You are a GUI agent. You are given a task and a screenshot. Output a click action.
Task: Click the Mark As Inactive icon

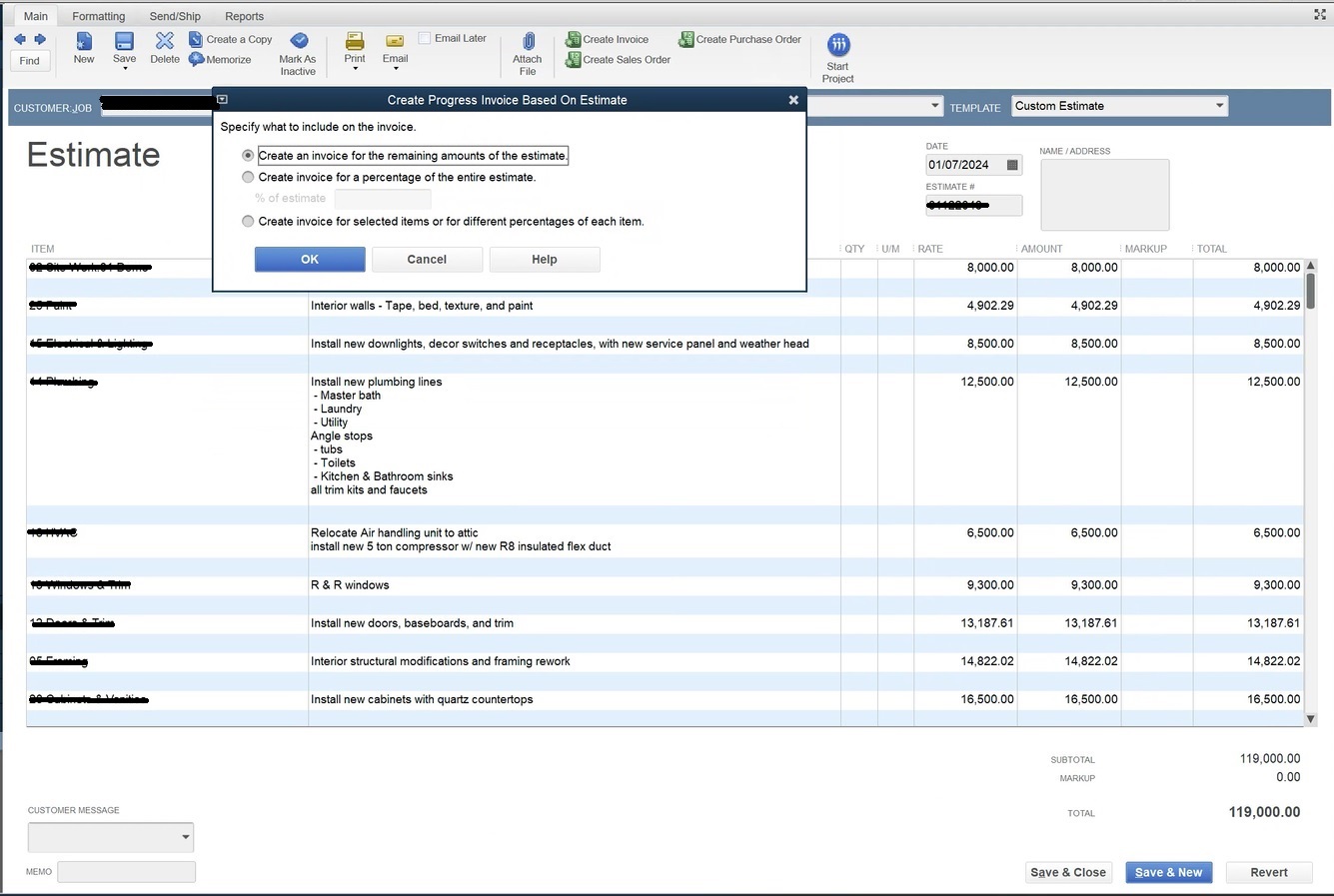click(298, 41)
